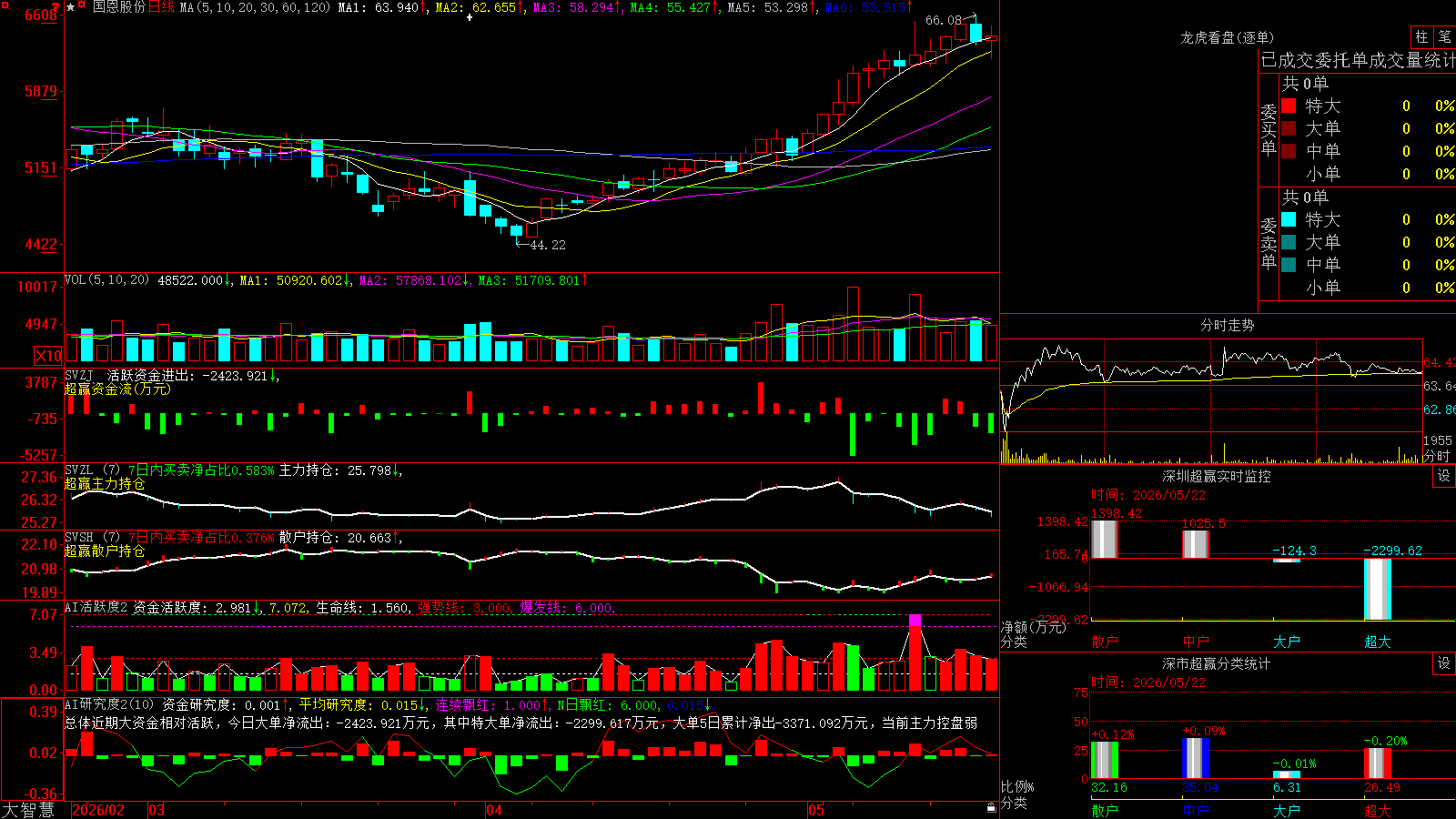Open 设 settings for 深圳超赢实时监控

(x=1444, y=476)
